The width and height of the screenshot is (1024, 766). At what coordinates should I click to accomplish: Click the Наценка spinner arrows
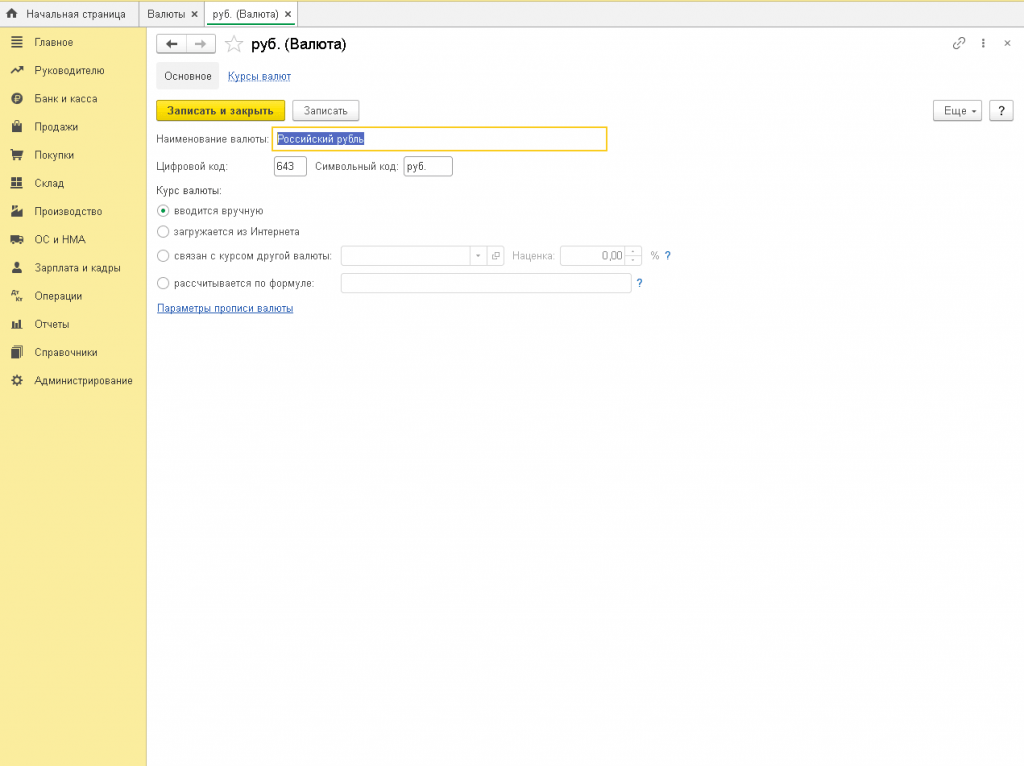click(x=633, y=256)
